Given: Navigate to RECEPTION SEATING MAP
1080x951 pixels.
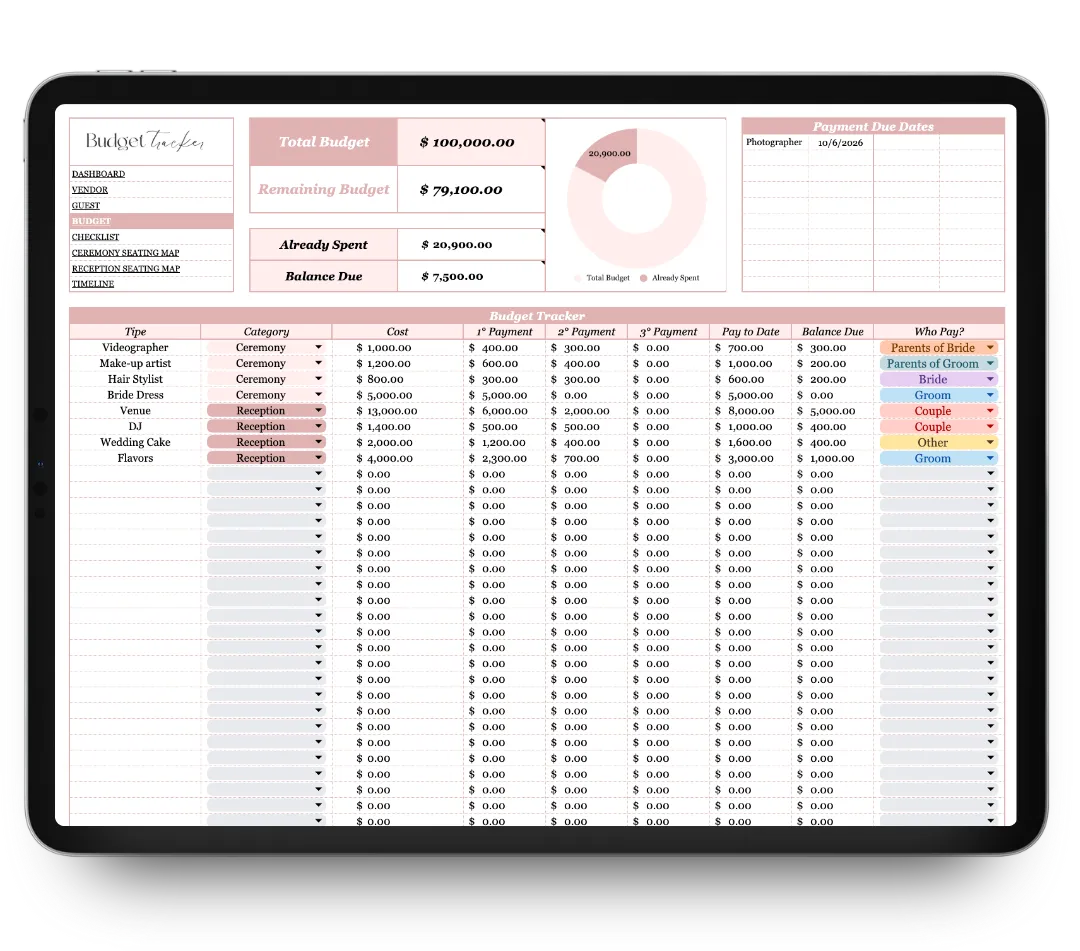Looking at the screenshot, I should tap(125, 268).
